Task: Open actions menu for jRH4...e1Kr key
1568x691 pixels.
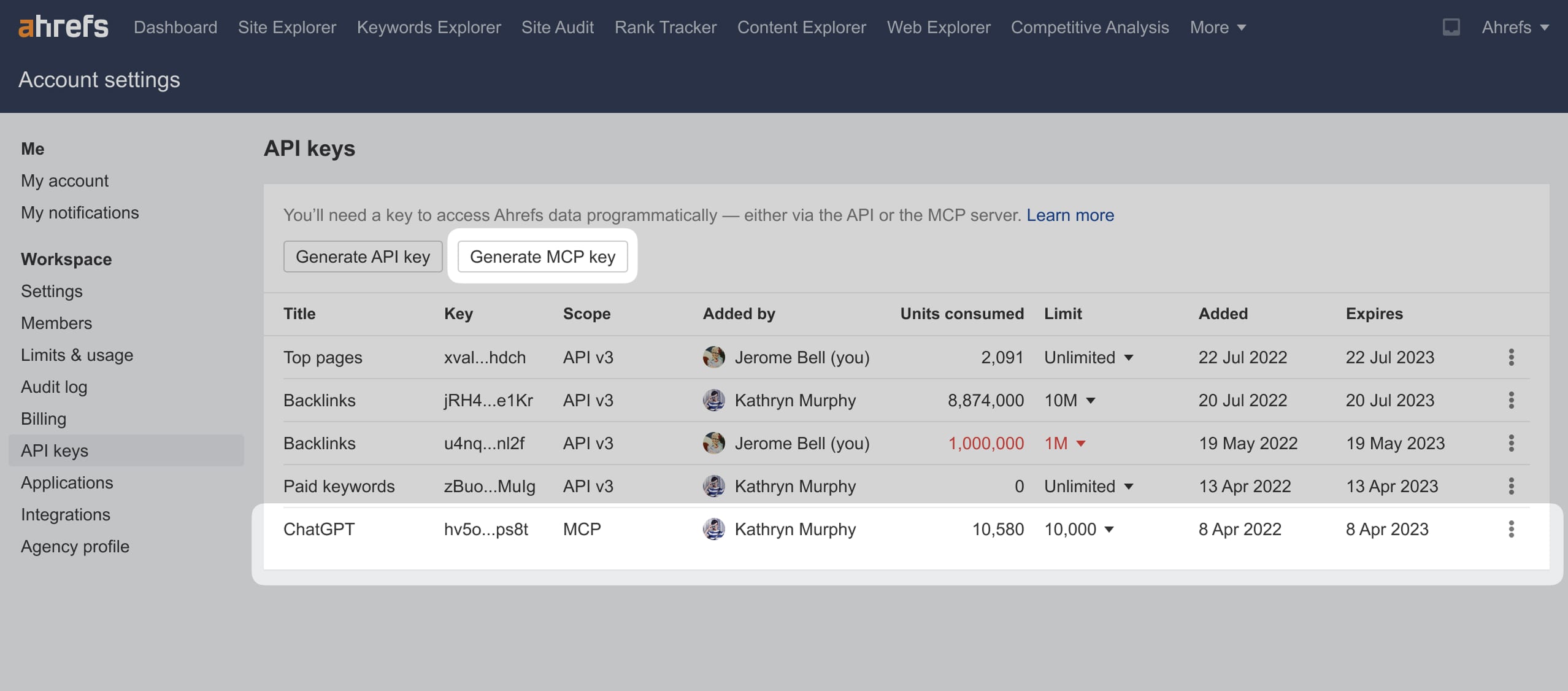Action: (1511, 400)
